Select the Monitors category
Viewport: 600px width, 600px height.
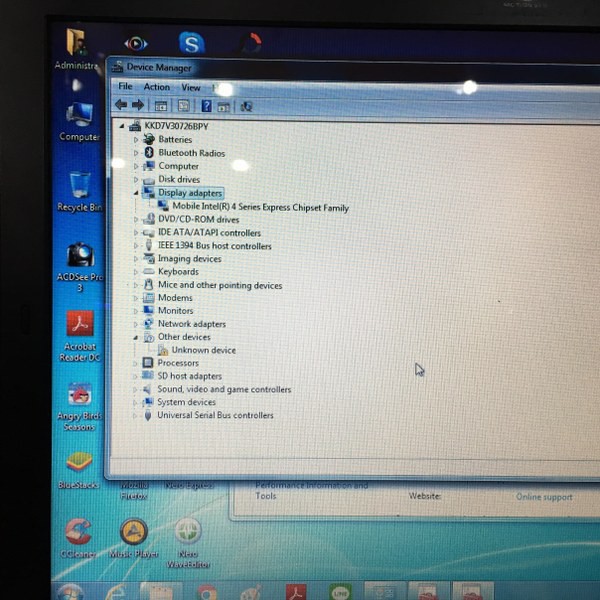click(x=176, y=311)
